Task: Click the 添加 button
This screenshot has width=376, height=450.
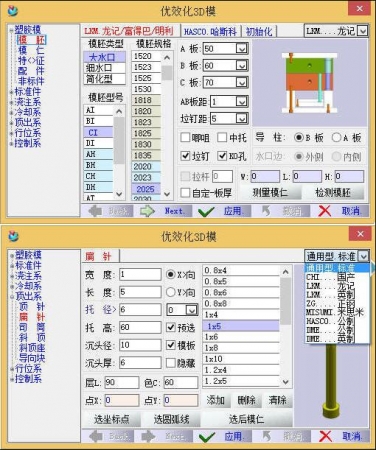Action: click(x=216, y=400)
